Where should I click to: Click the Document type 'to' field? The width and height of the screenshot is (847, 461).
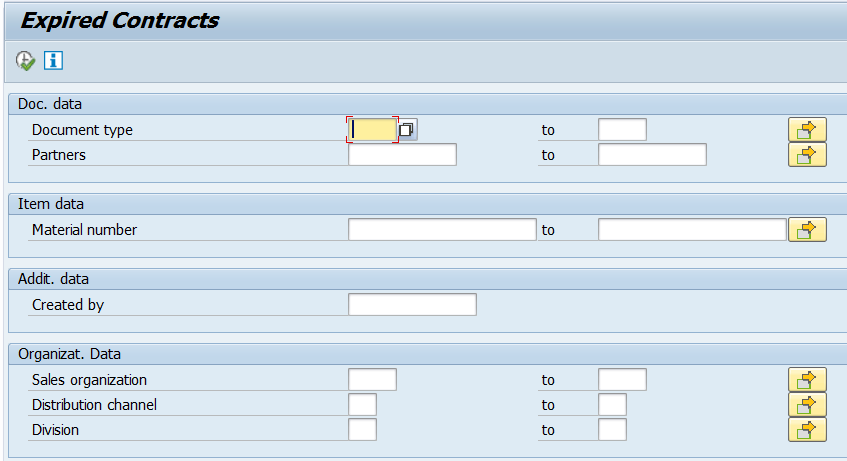tap(622, 130)
